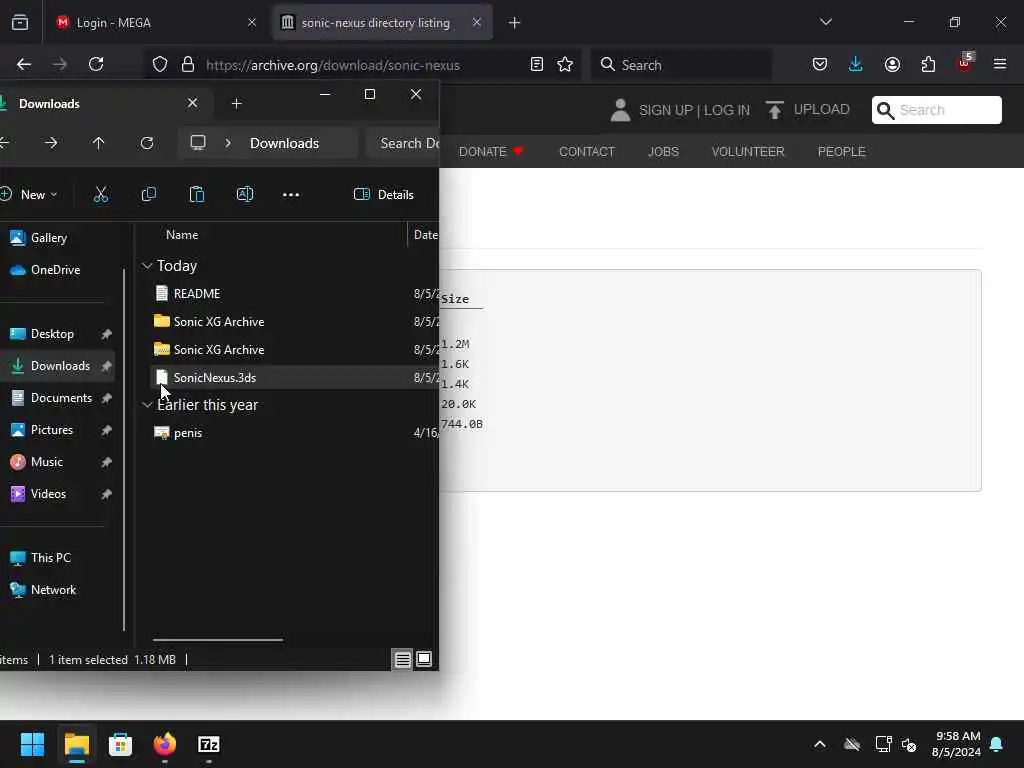Toggle reader view in Firefox
This screenshot has width=1024, height=768.
[537, 64]
